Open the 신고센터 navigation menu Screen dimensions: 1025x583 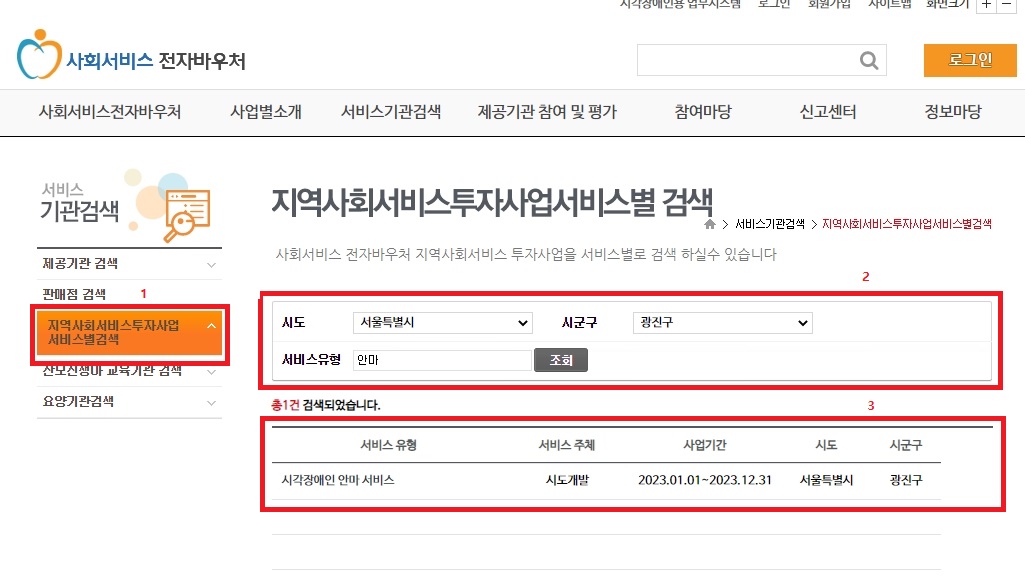(829, 112)
